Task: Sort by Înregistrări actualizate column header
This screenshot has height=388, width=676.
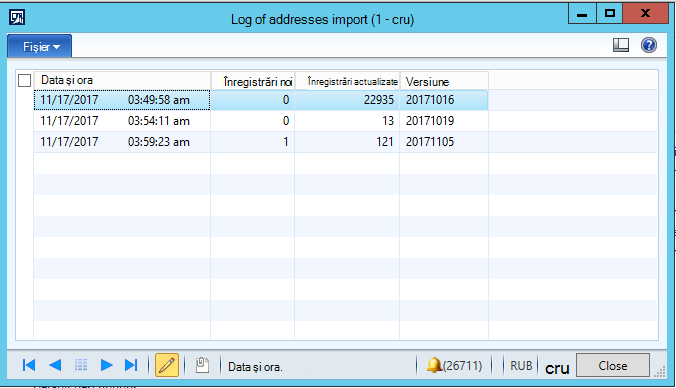Action: coord(347,80)
